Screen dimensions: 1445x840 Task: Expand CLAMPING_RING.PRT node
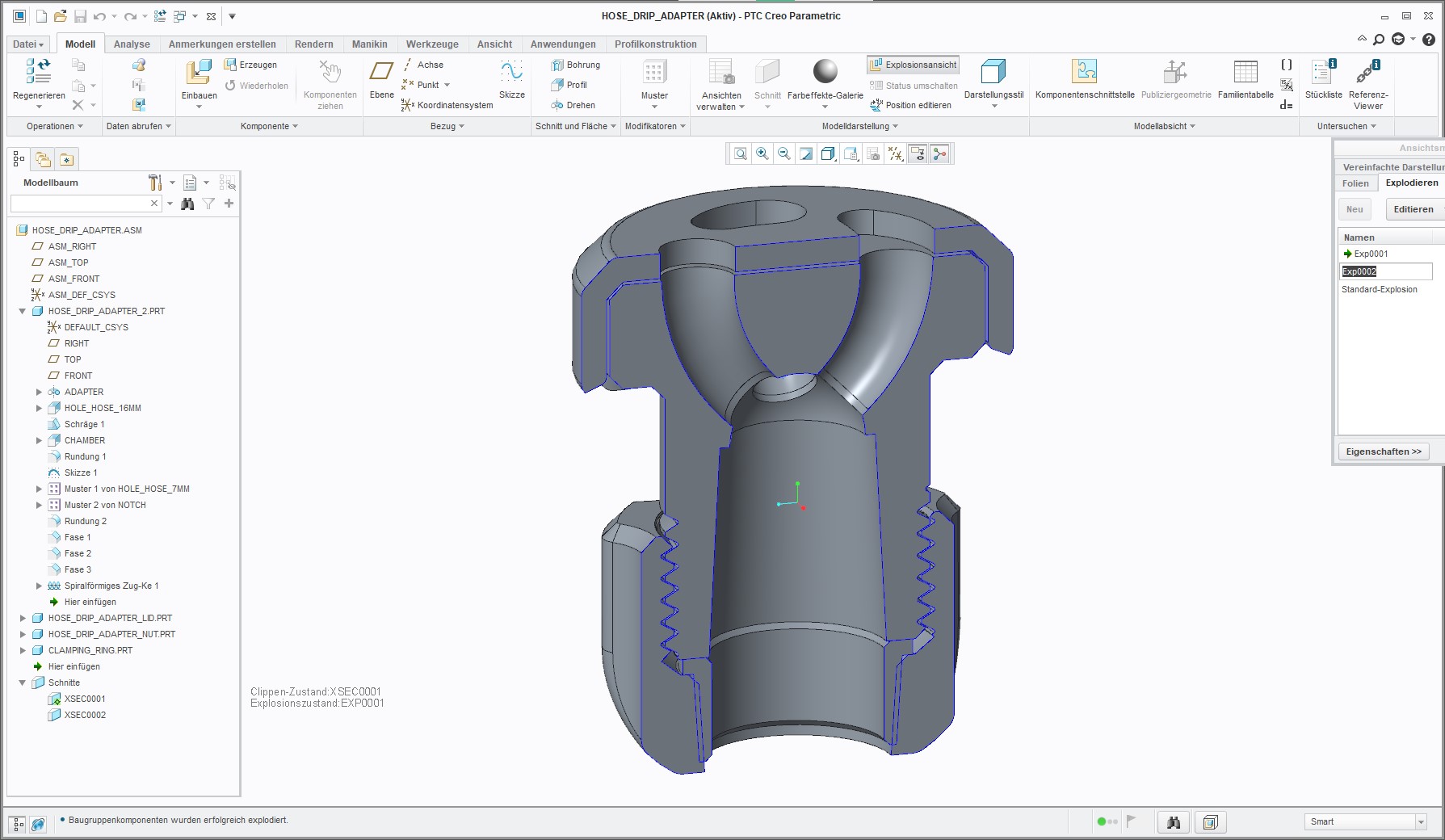point(23,650)
